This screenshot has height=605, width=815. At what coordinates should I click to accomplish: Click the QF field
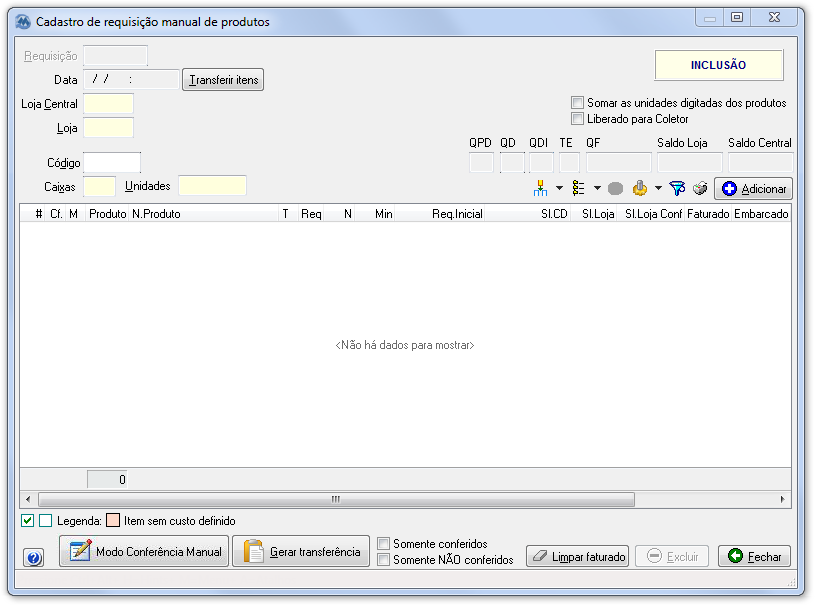pos(619,162)
